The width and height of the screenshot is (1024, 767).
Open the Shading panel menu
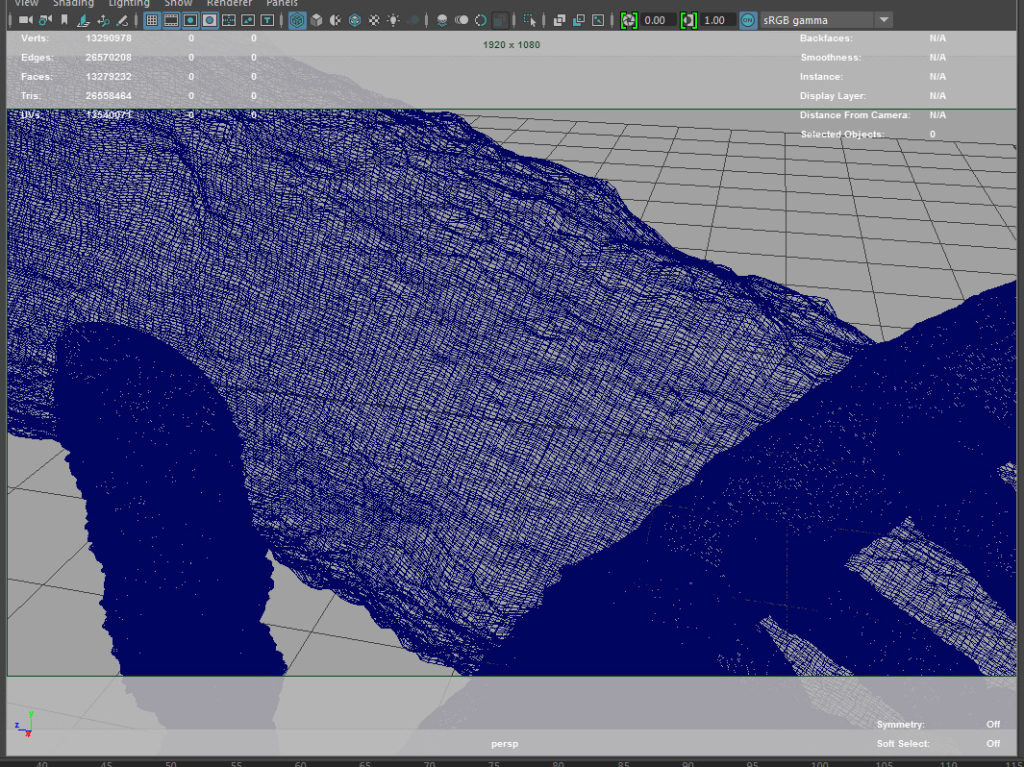(x=73, y=3)
